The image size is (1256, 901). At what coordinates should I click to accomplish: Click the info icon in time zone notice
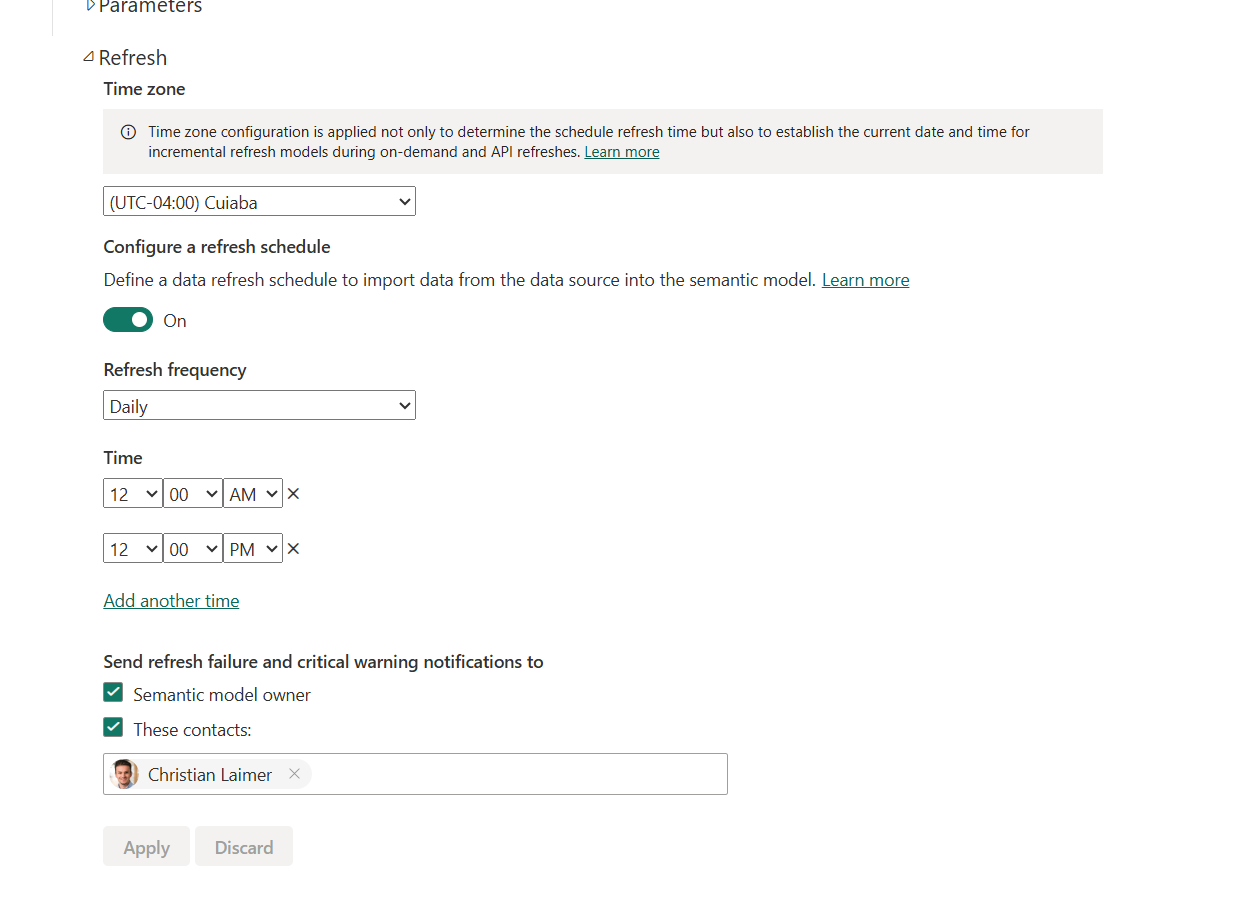pyautogui.click(x=128, y=132)
